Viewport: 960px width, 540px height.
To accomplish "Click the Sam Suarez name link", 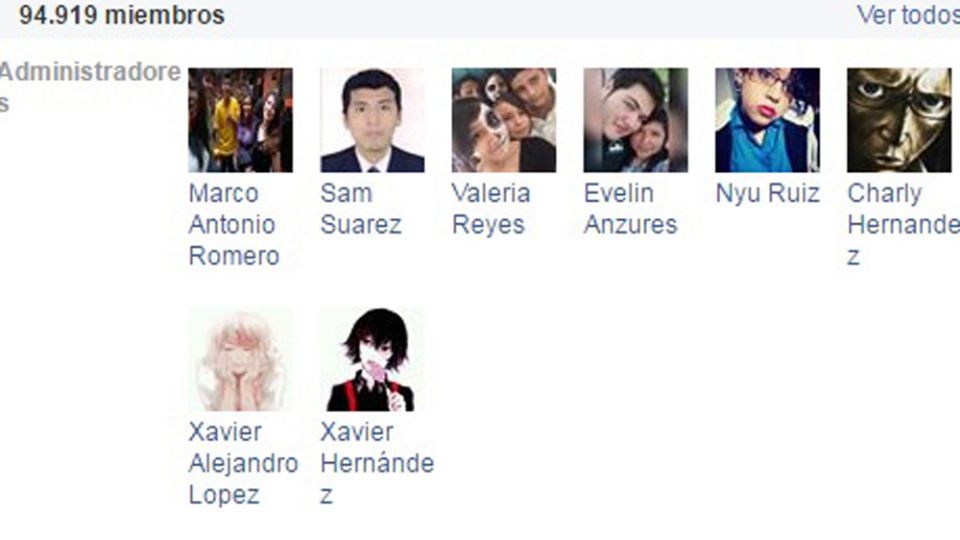I will click(x=361, y=209).
